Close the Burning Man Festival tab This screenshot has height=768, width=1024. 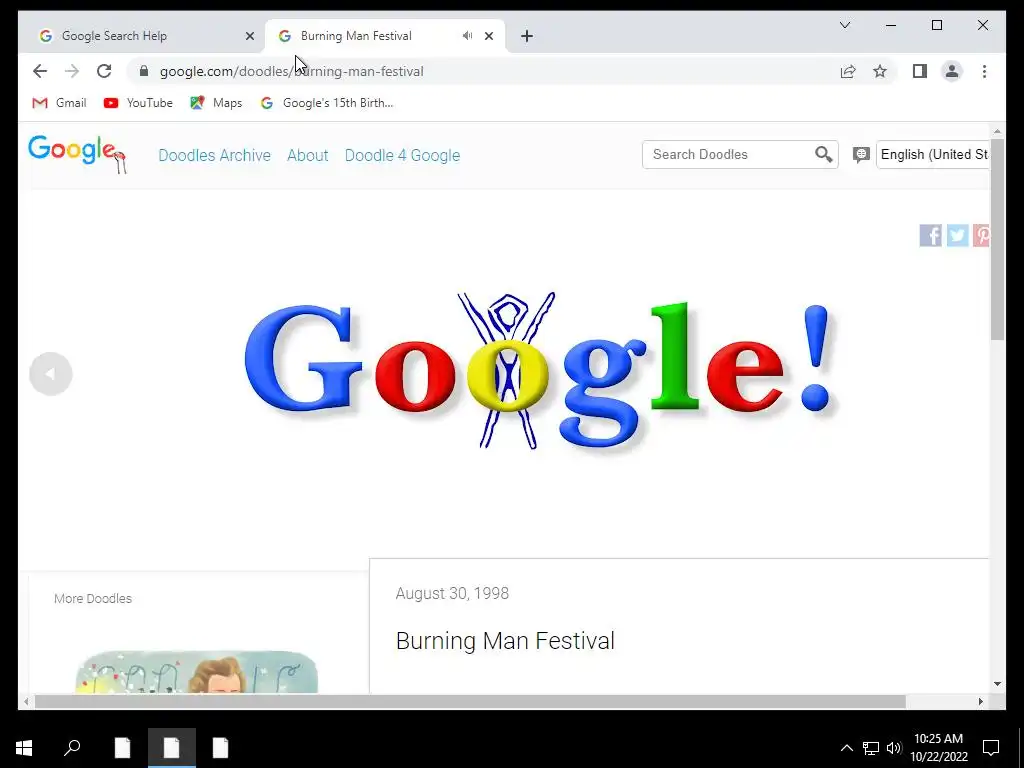click(x=489, y=36)
